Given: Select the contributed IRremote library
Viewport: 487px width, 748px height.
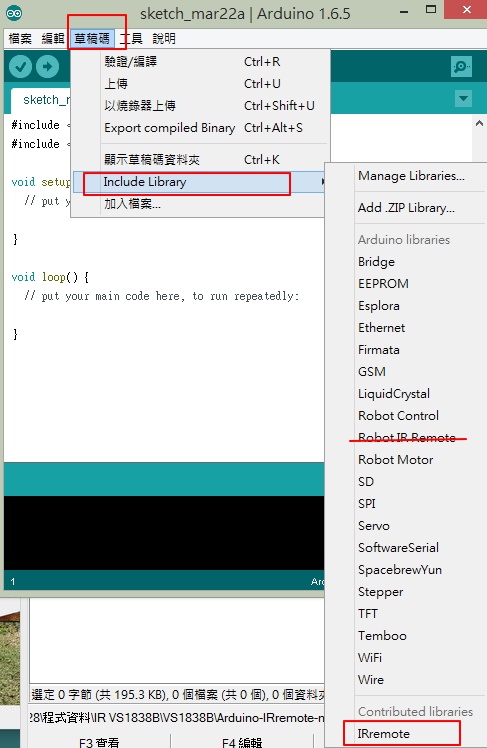Looking at the screenshot, I should click(383, 733).
